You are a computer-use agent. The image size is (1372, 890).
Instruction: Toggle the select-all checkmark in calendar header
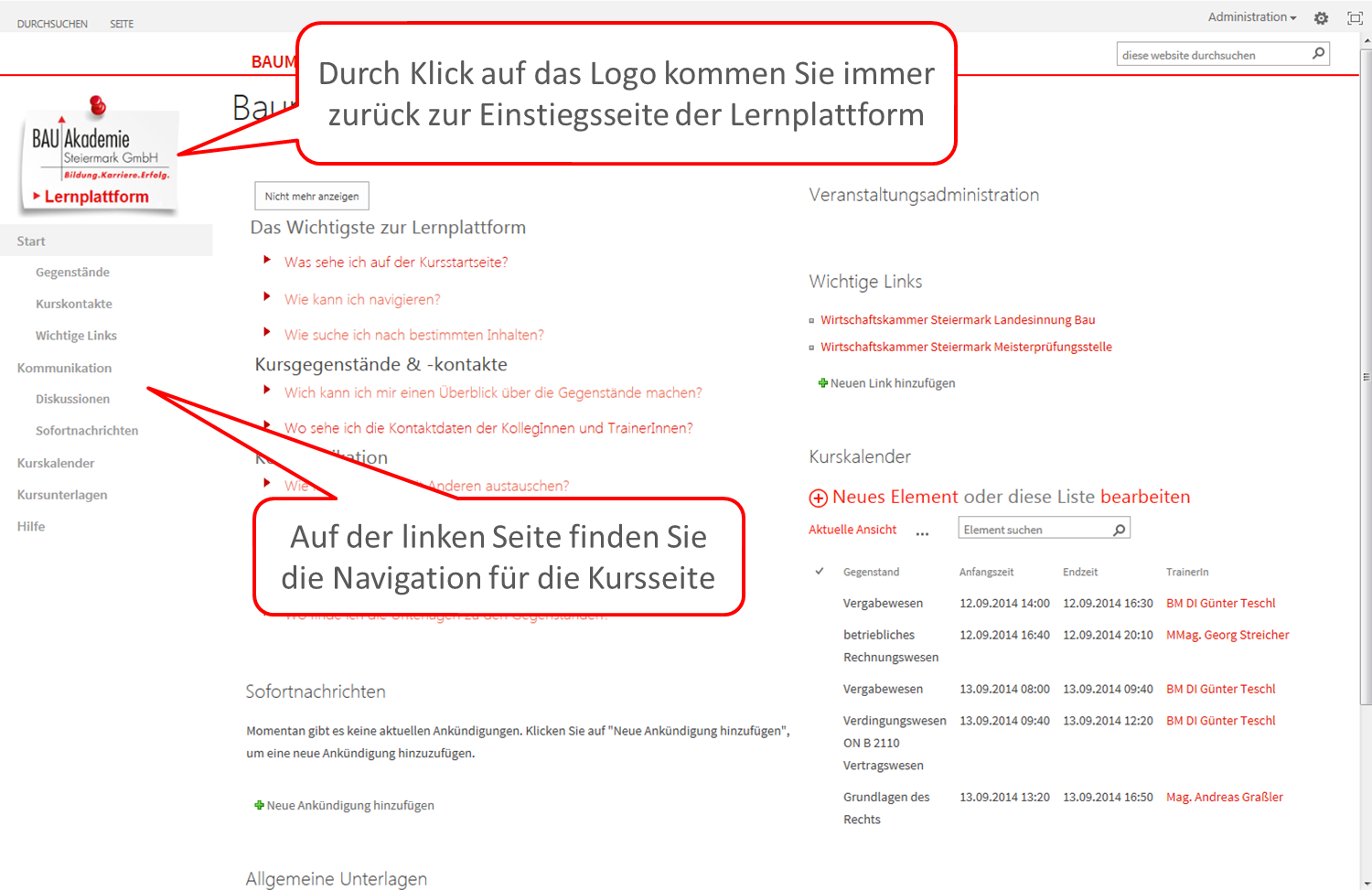coord(820,572)
